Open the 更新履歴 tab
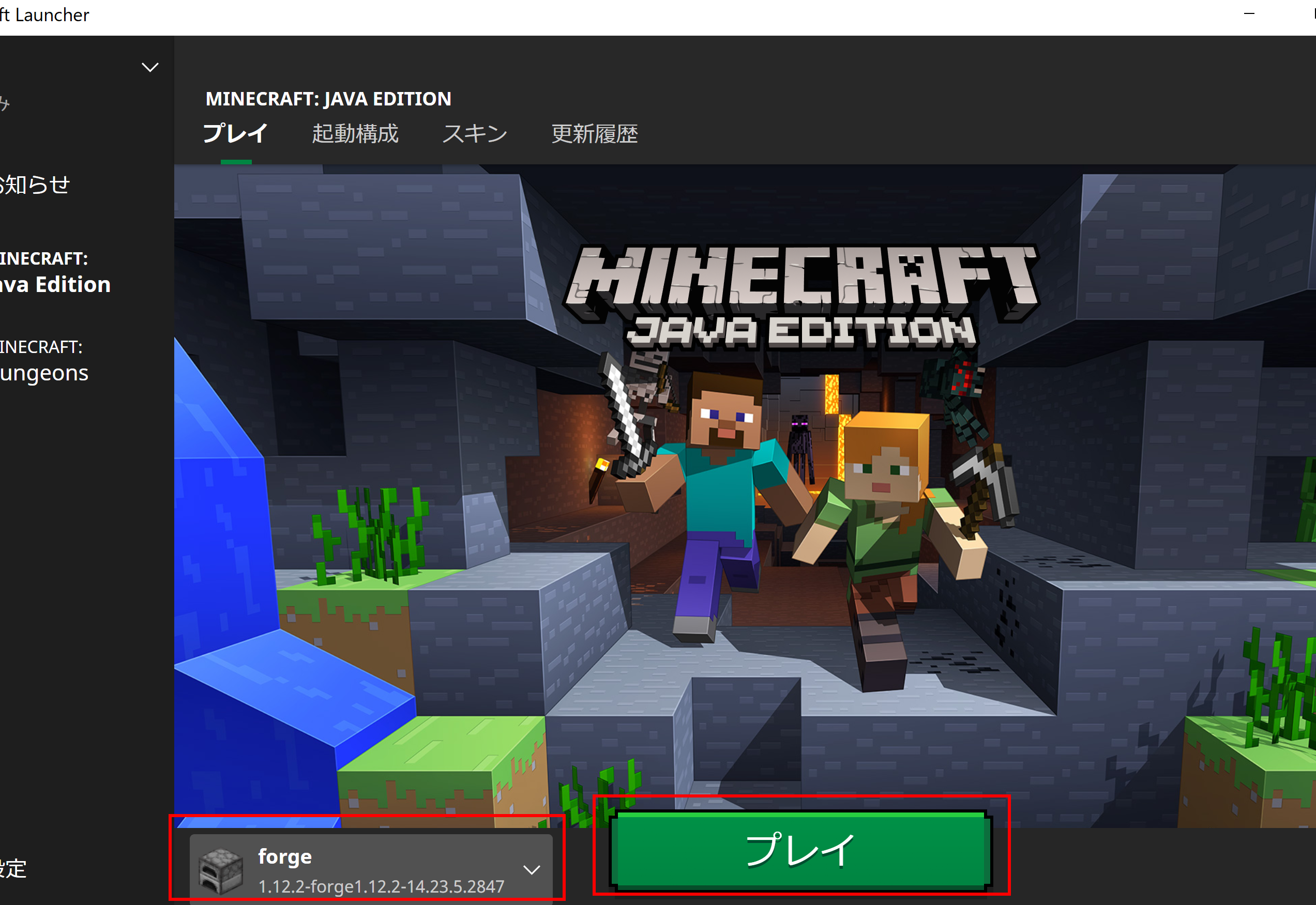The height and width of the screenshot is (905, 1316). click(595, 134)
